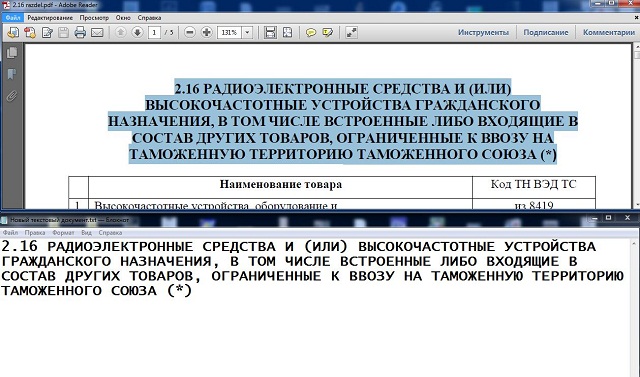Maximize the Notepad window
Viewport: 640px width, 377px height.
tap(609, 218)
